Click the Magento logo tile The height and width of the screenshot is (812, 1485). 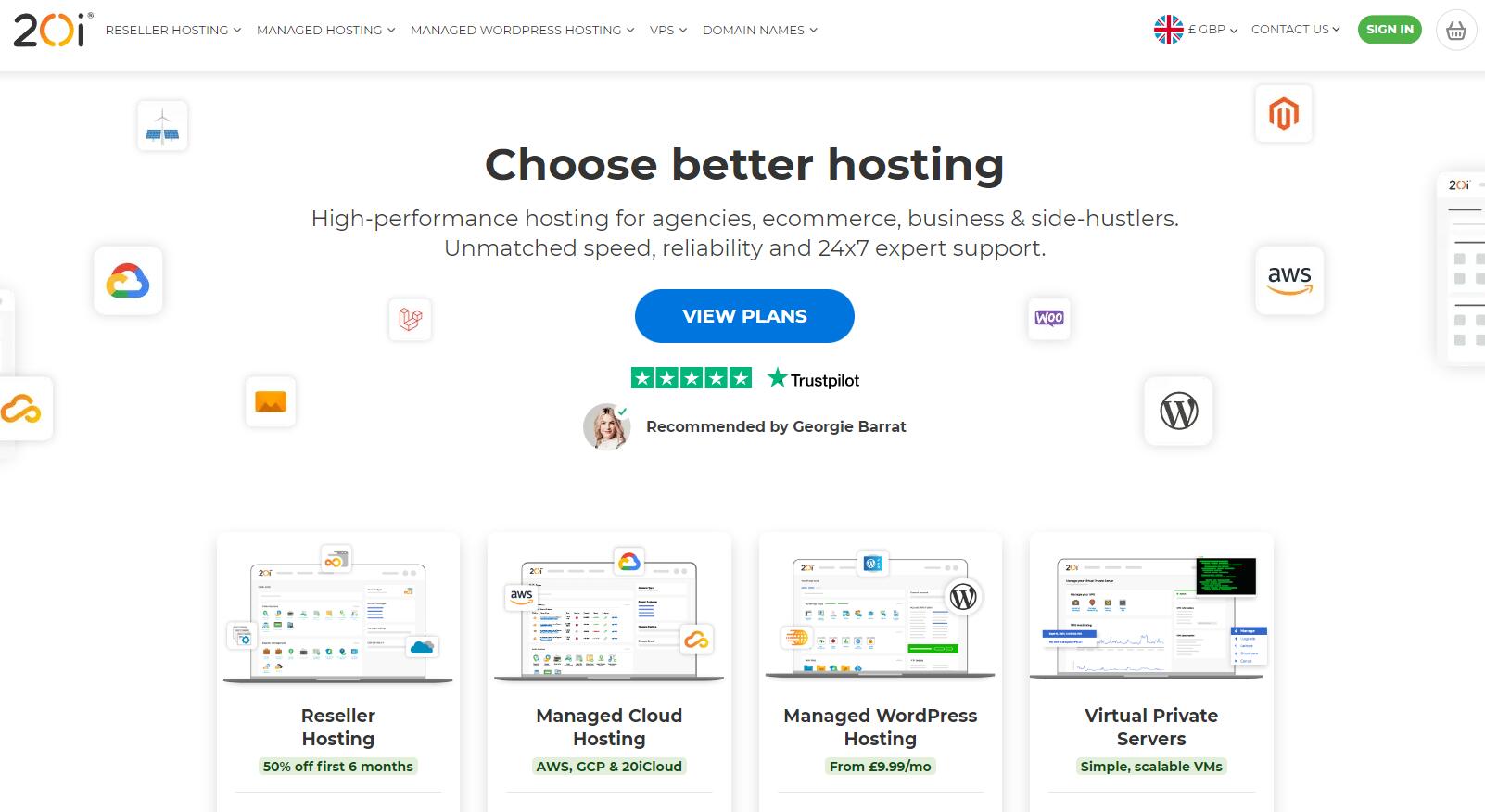click(1284, 114)
